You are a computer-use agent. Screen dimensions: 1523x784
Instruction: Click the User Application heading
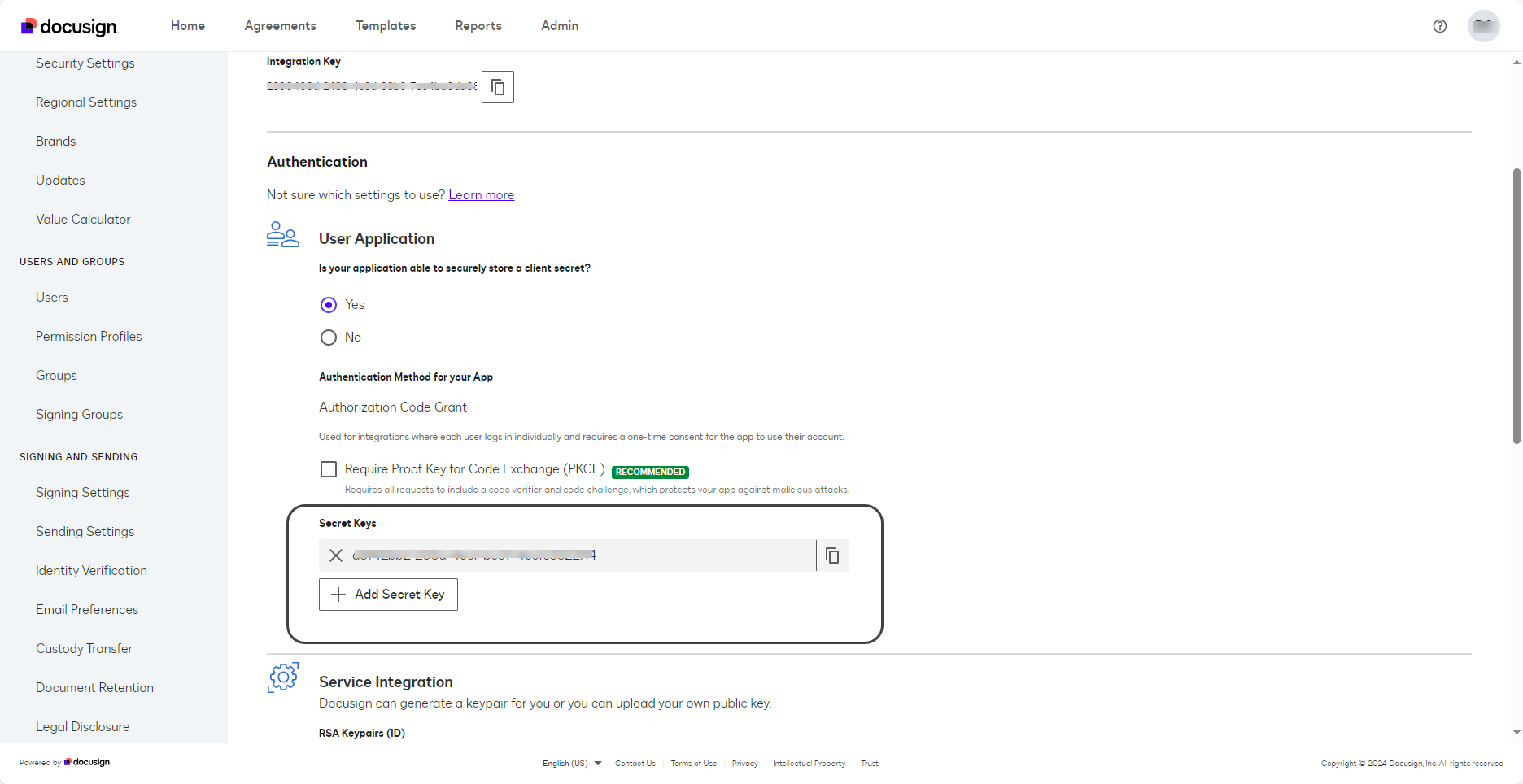[377, 239]
